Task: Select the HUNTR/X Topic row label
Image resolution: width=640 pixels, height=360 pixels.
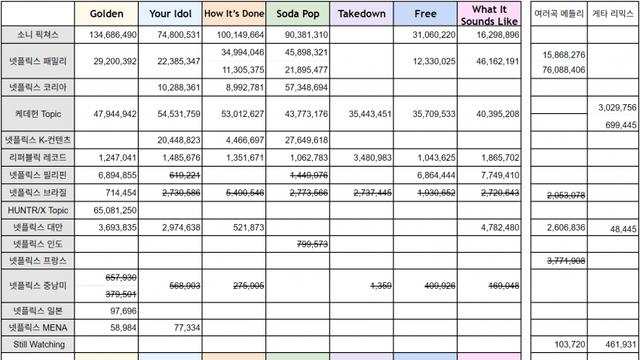Action: 38,210
